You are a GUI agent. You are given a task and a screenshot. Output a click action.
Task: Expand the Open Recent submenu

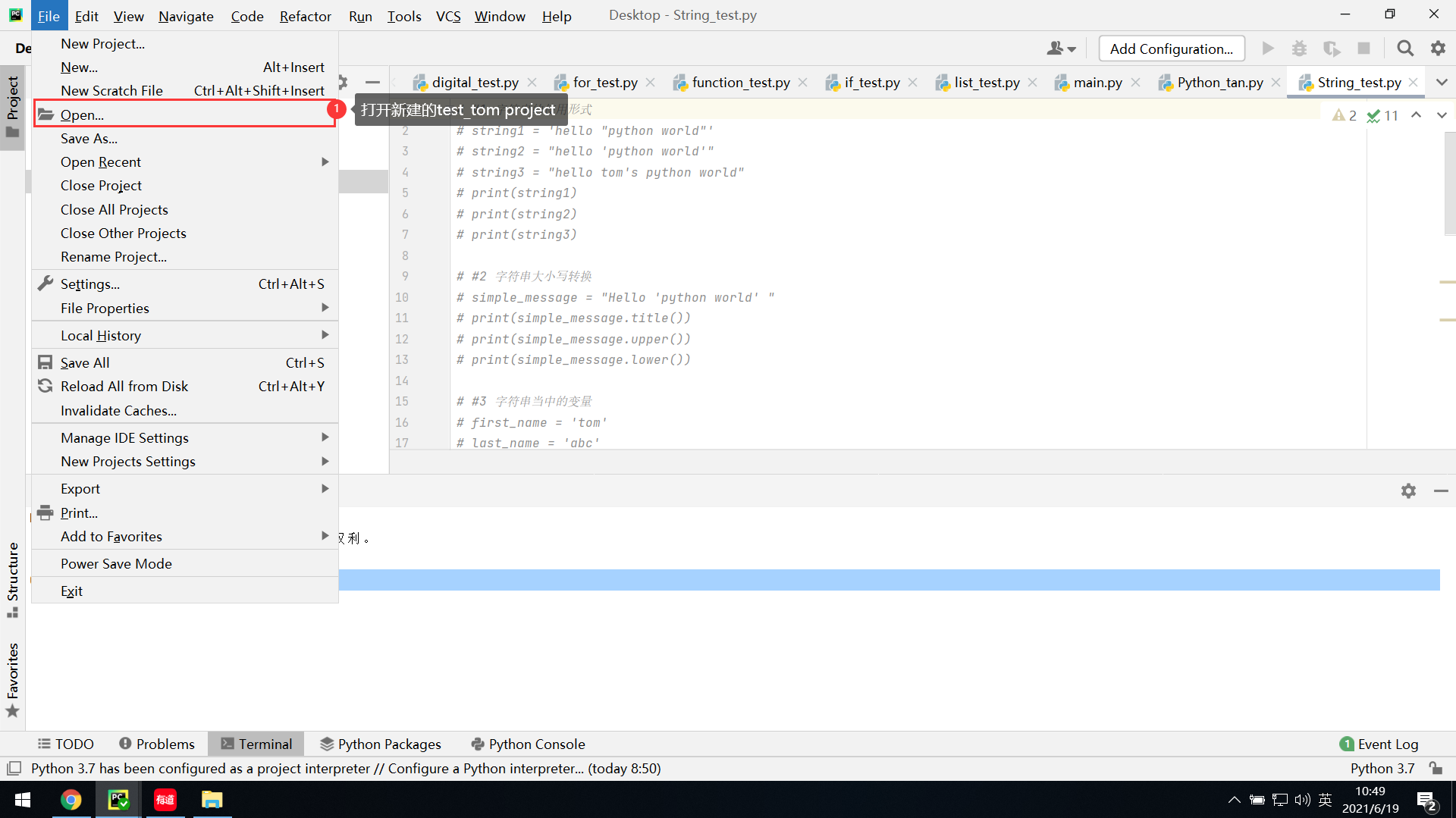coord(101,161)
